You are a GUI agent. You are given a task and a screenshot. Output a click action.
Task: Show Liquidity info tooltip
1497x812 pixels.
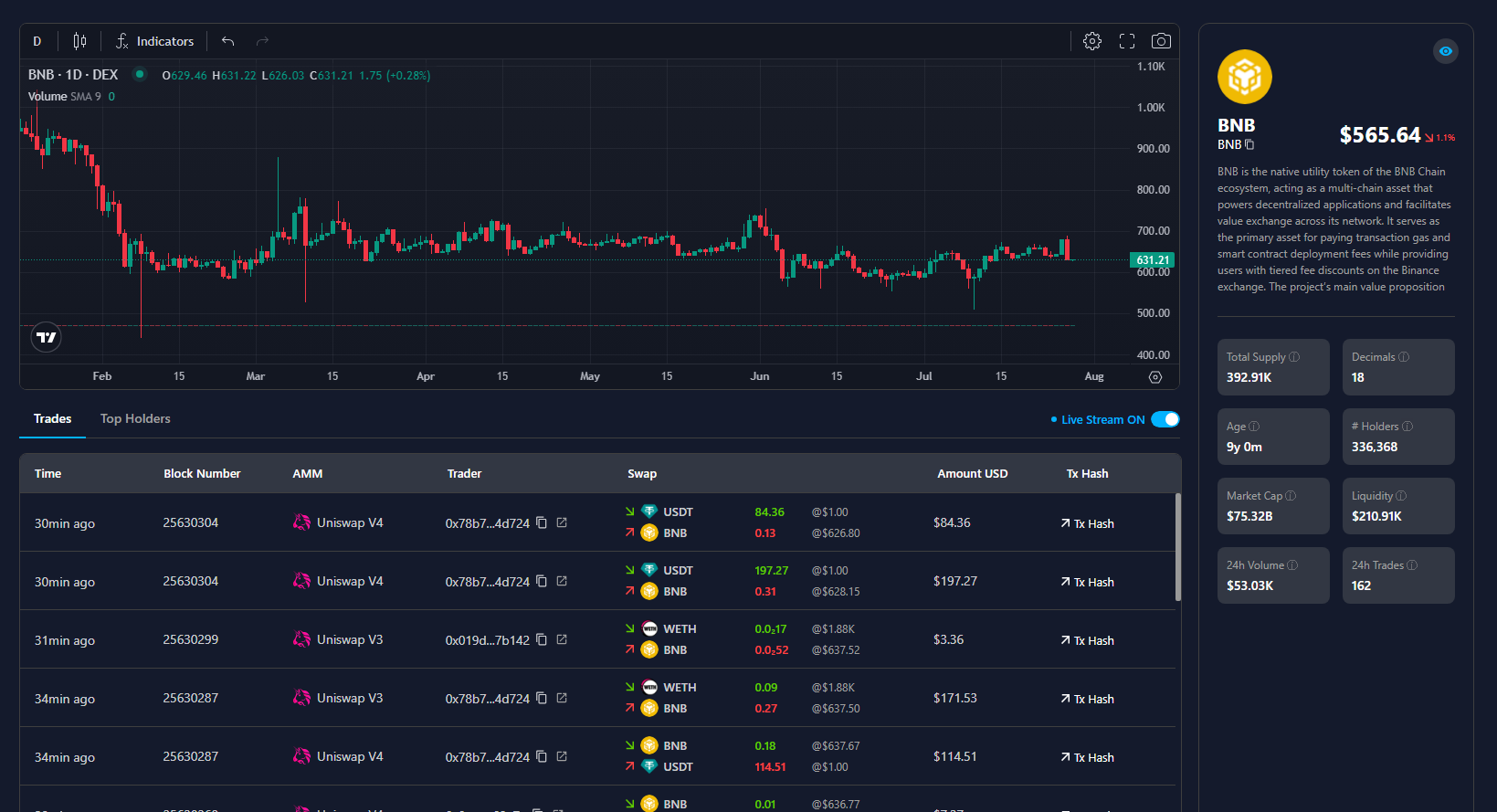(x=1401, y=496)
